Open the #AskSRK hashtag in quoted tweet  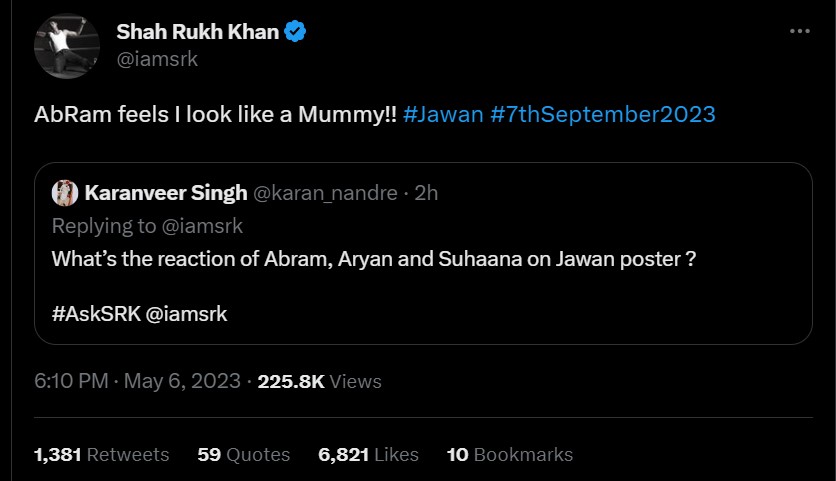[95, 314]
